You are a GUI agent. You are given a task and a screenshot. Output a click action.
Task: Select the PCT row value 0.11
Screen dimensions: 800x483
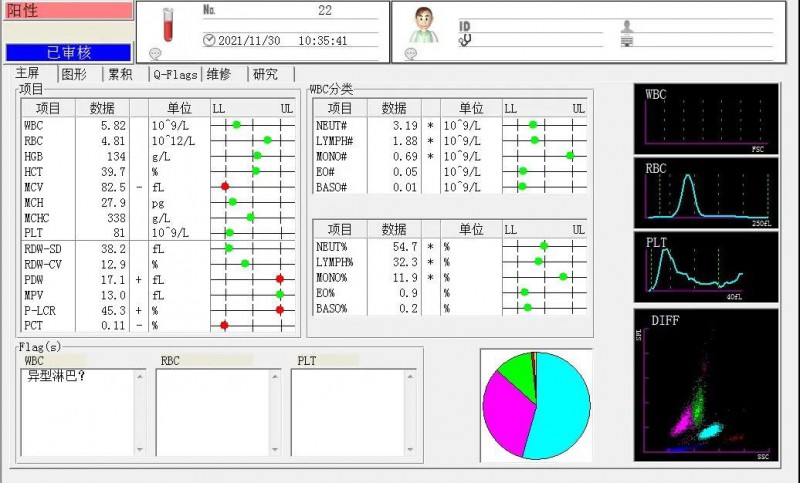click(x=113, y=325)
